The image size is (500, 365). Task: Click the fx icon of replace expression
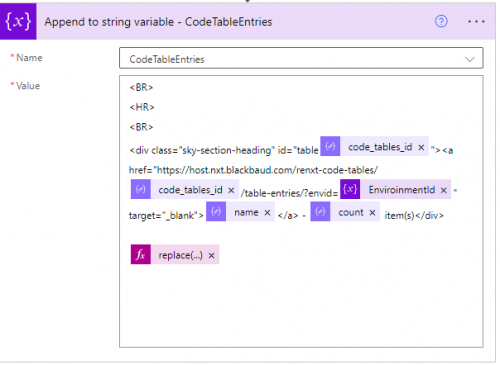click(x=141, y=254)
